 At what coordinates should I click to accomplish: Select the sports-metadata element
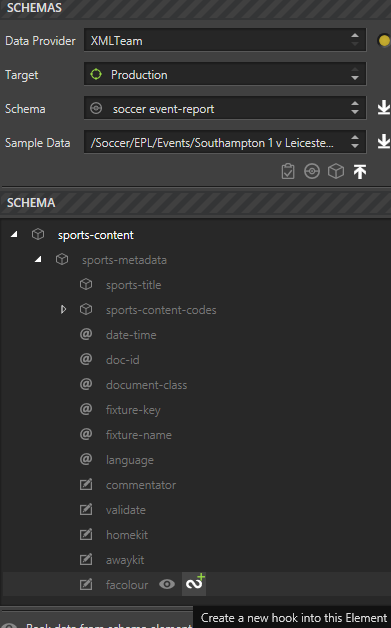[x=124, y=260]
